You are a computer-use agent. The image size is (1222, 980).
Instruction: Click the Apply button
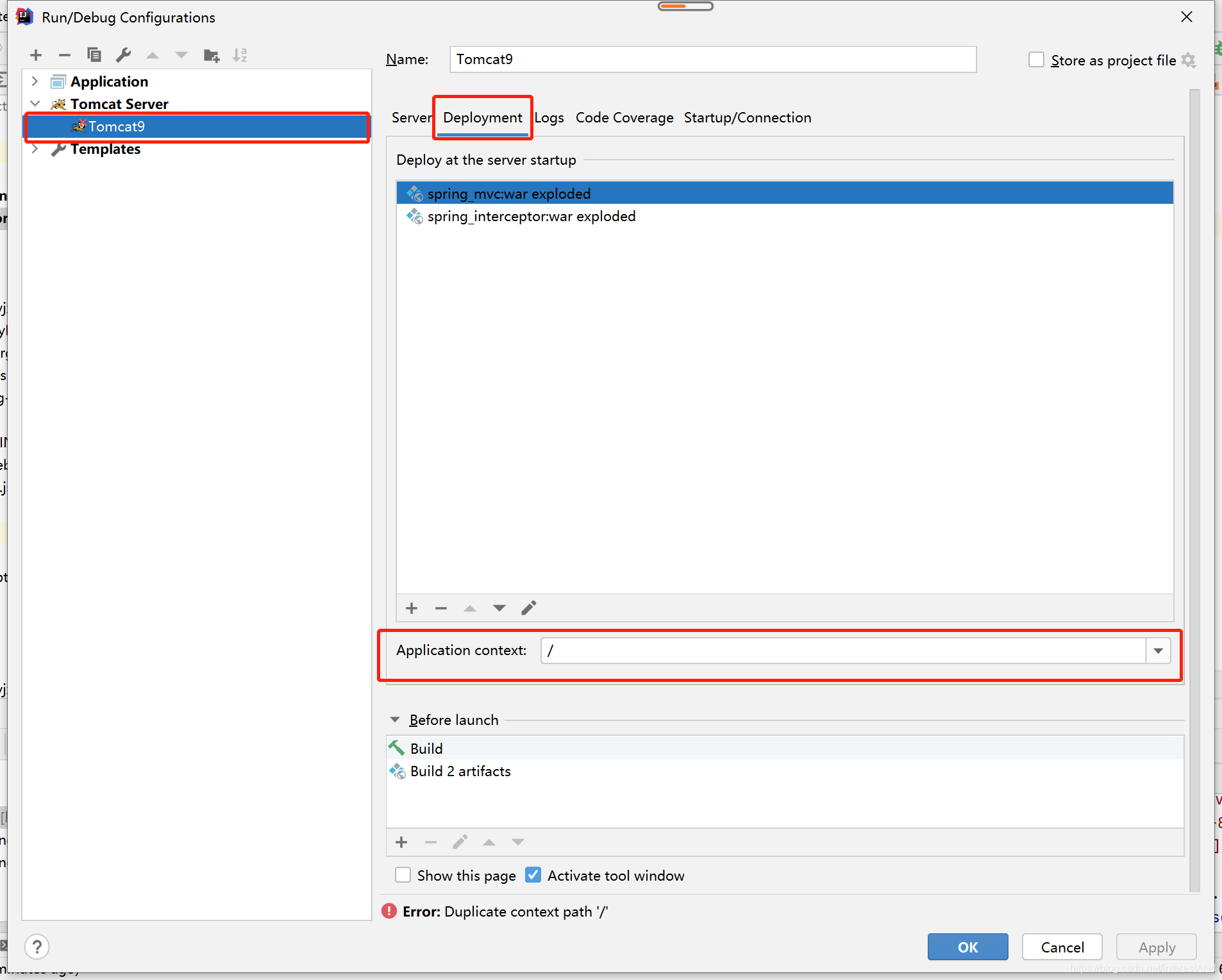(x=1157, y=947)
